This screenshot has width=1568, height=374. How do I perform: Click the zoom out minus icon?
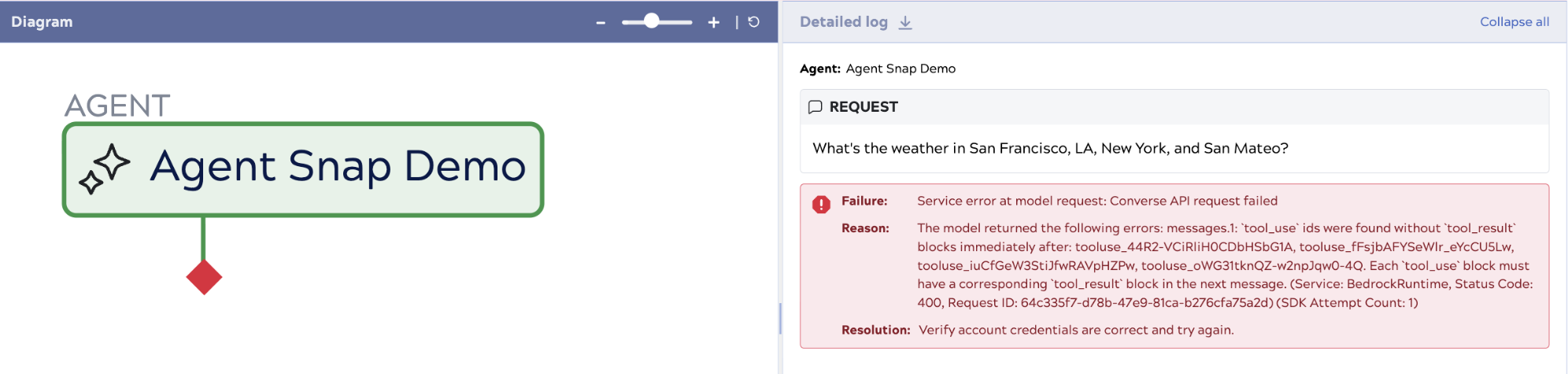601,23
